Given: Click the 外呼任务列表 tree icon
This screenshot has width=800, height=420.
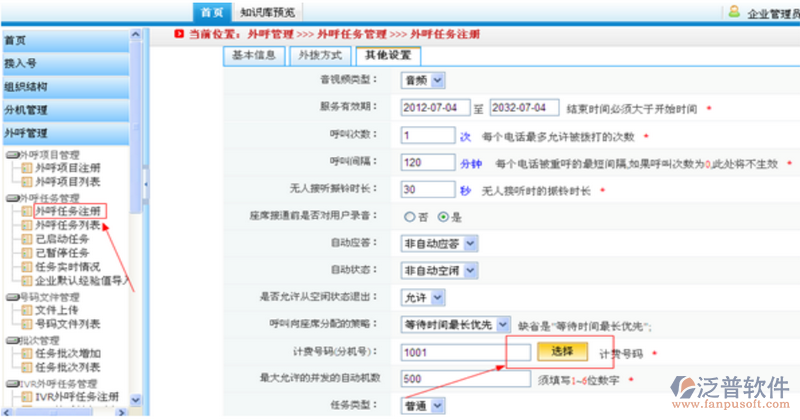Looking at the screenshot, I should pyautogui.click(x=26, y=226).
